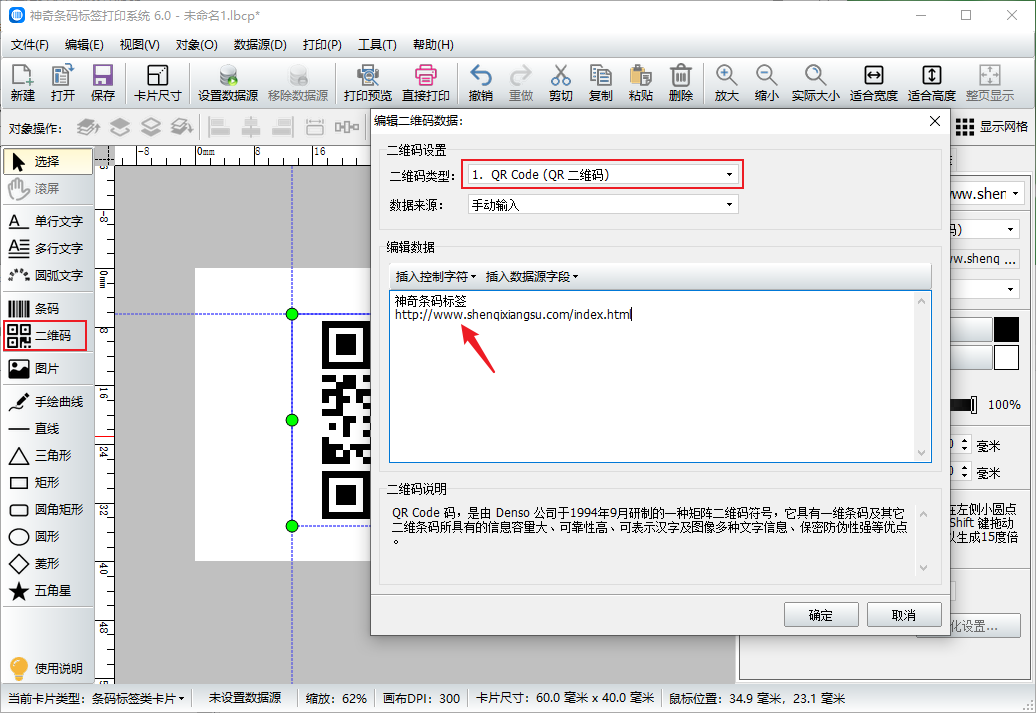Screen dimensions: 1036x713
Task: Open the 卡片尺寸 card size tool
Action: coord(157,83)
